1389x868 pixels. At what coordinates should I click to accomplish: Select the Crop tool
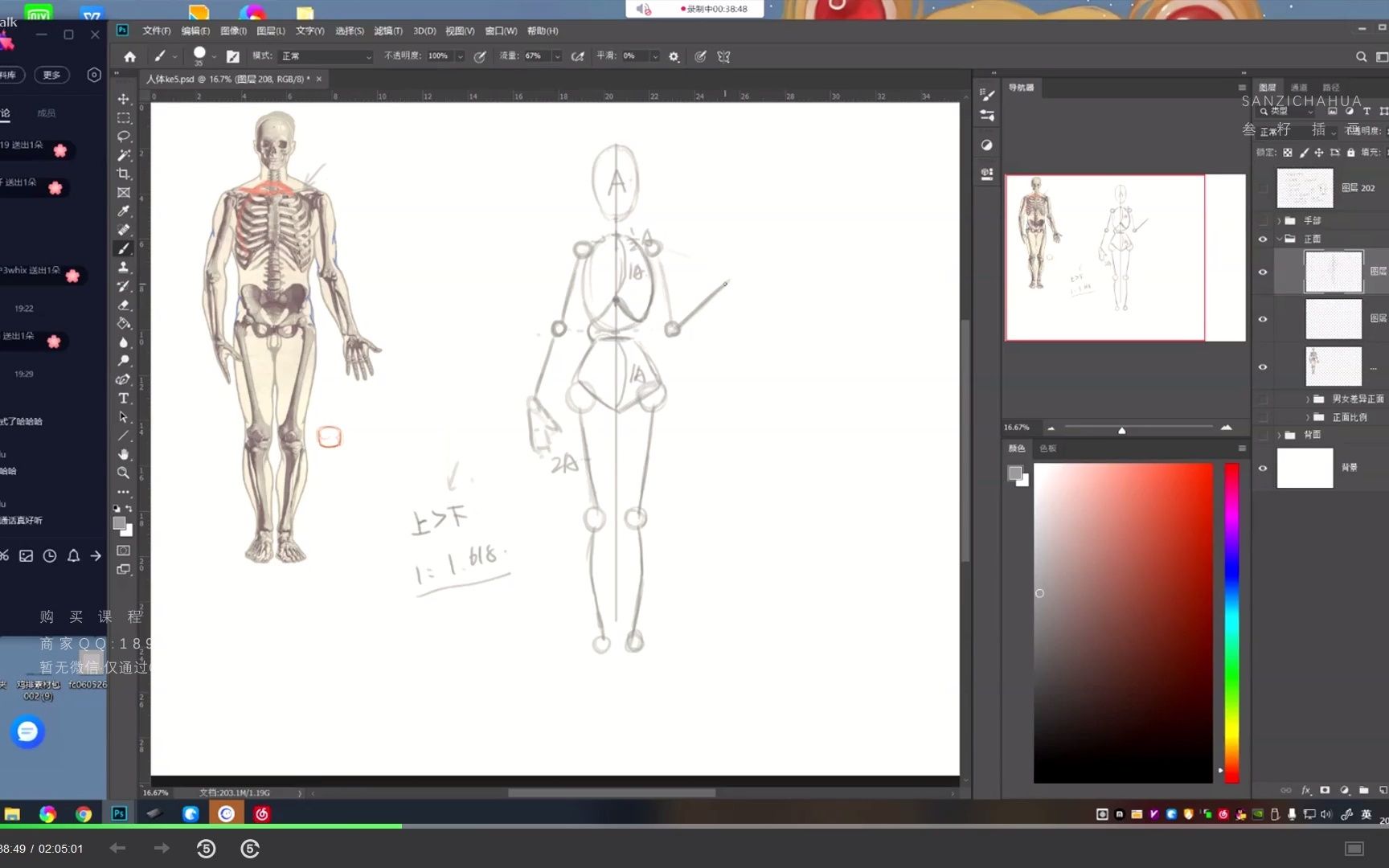tap(123, 174)
